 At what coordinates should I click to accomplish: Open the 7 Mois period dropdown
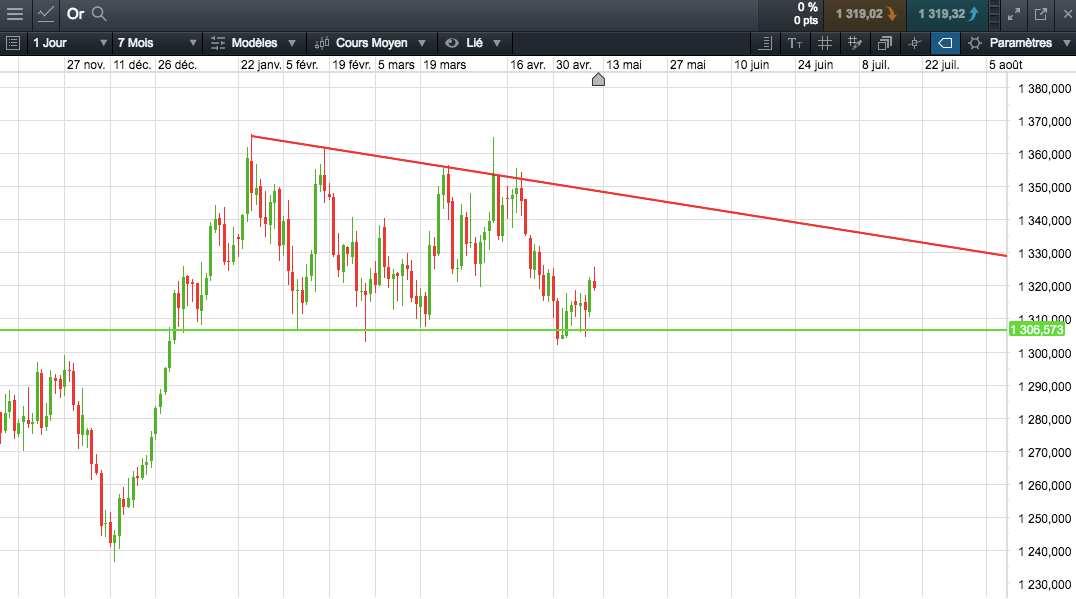pos(157,43)
